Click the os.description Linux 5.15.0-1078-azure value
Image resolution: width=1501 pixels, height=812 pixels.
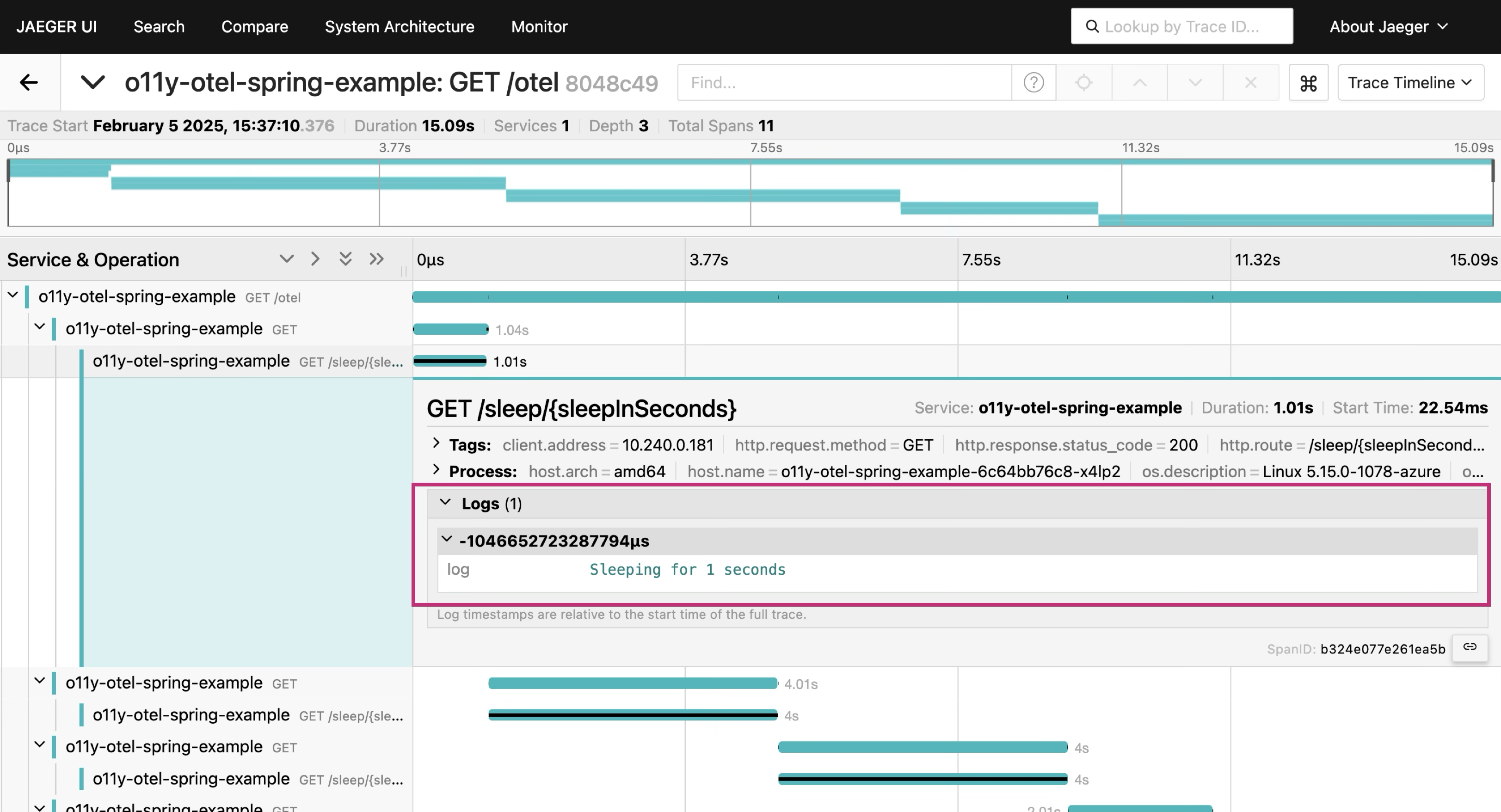point(1351,471)
